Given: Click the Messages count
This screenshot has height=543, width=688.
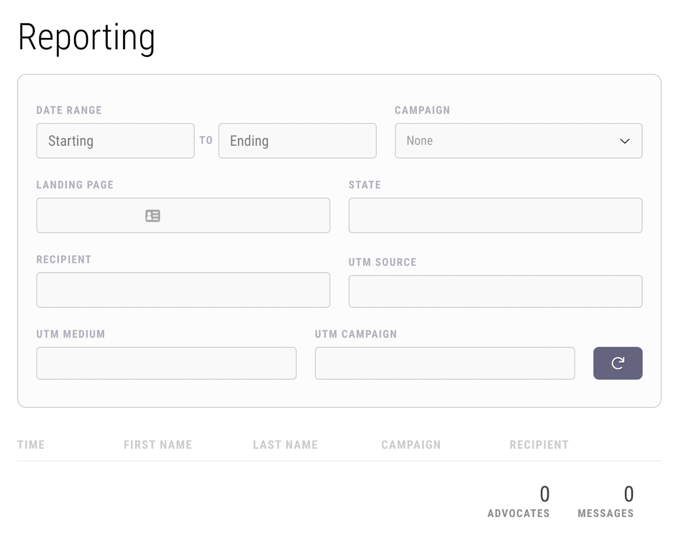Looking at the screenshot, I should click(628, 495).
